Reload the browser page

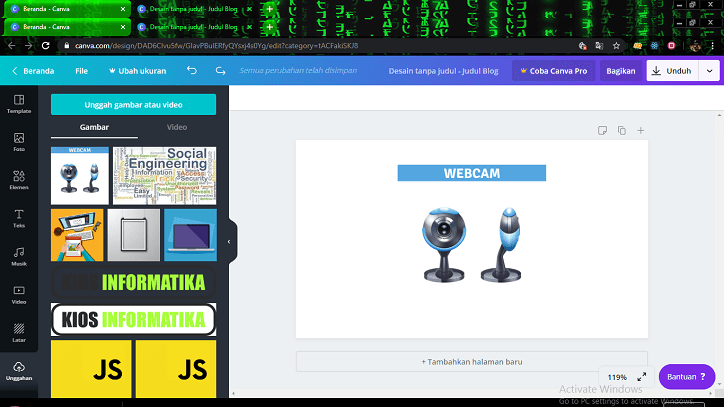pyautogui.click(x=45, y=46)
